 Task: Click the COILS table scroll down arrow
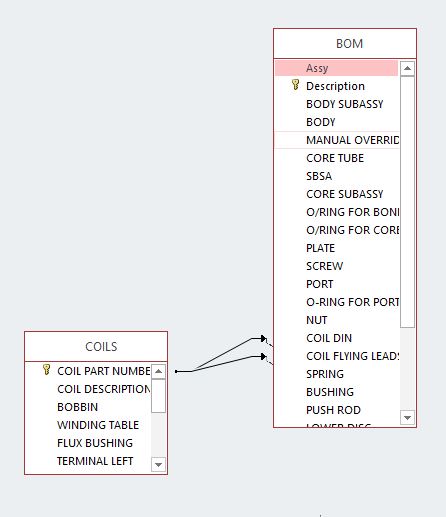tap(158, 464)
